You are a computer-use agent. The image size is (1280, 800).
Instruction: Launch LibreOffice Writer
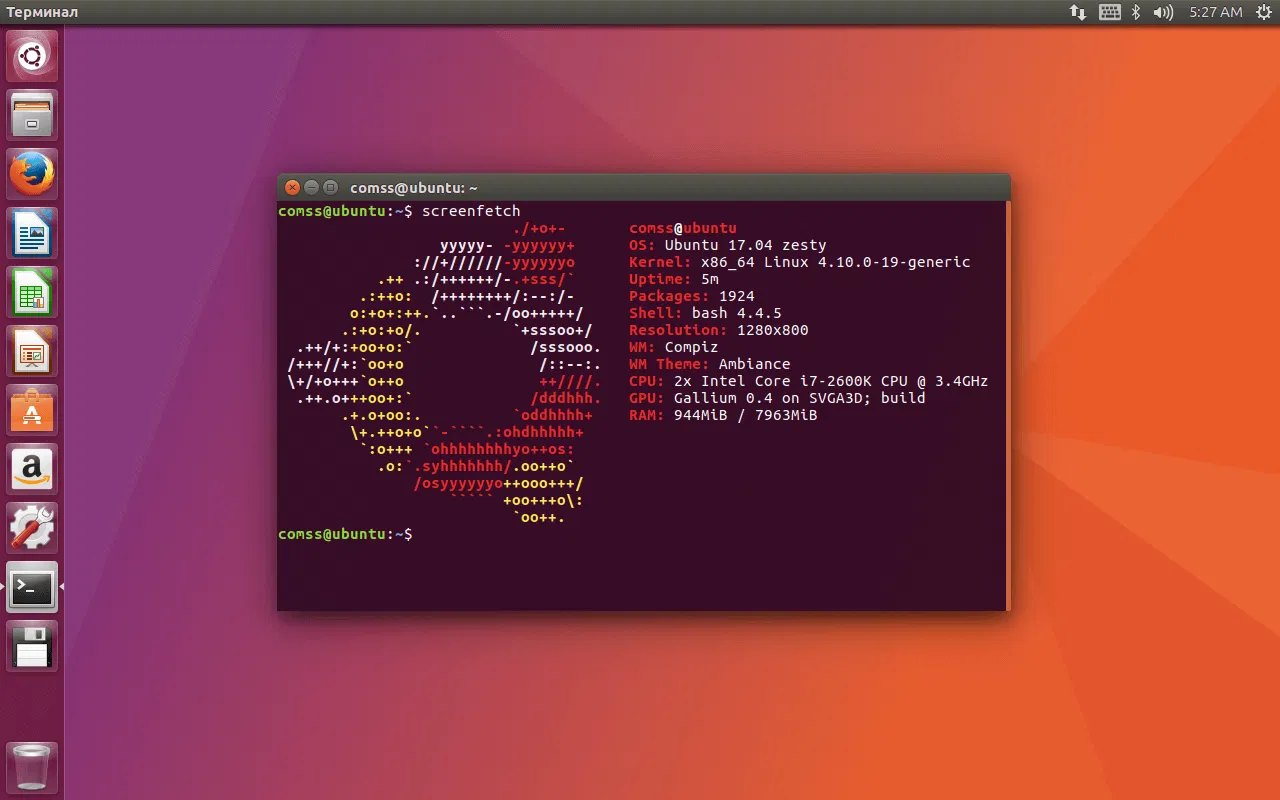31,231
